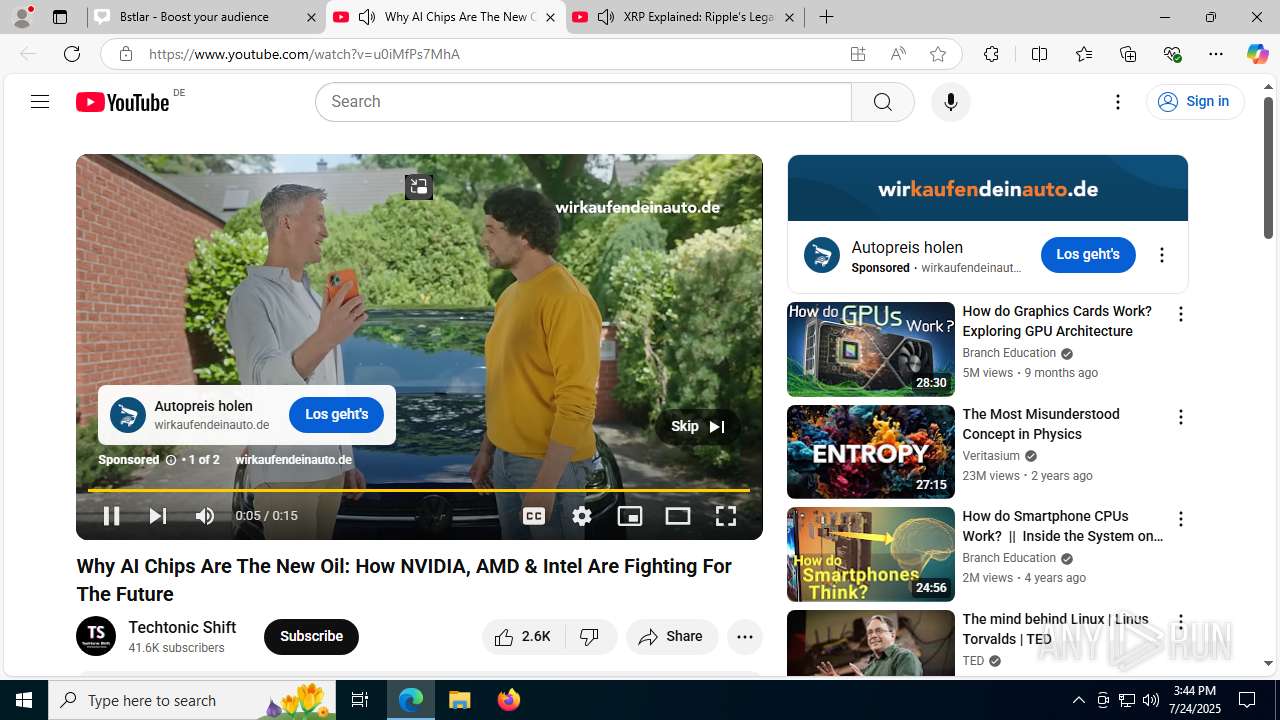Switch to miniplayer mode
The height and width of the screenshot is (720, 1280).
coord(630,516)
